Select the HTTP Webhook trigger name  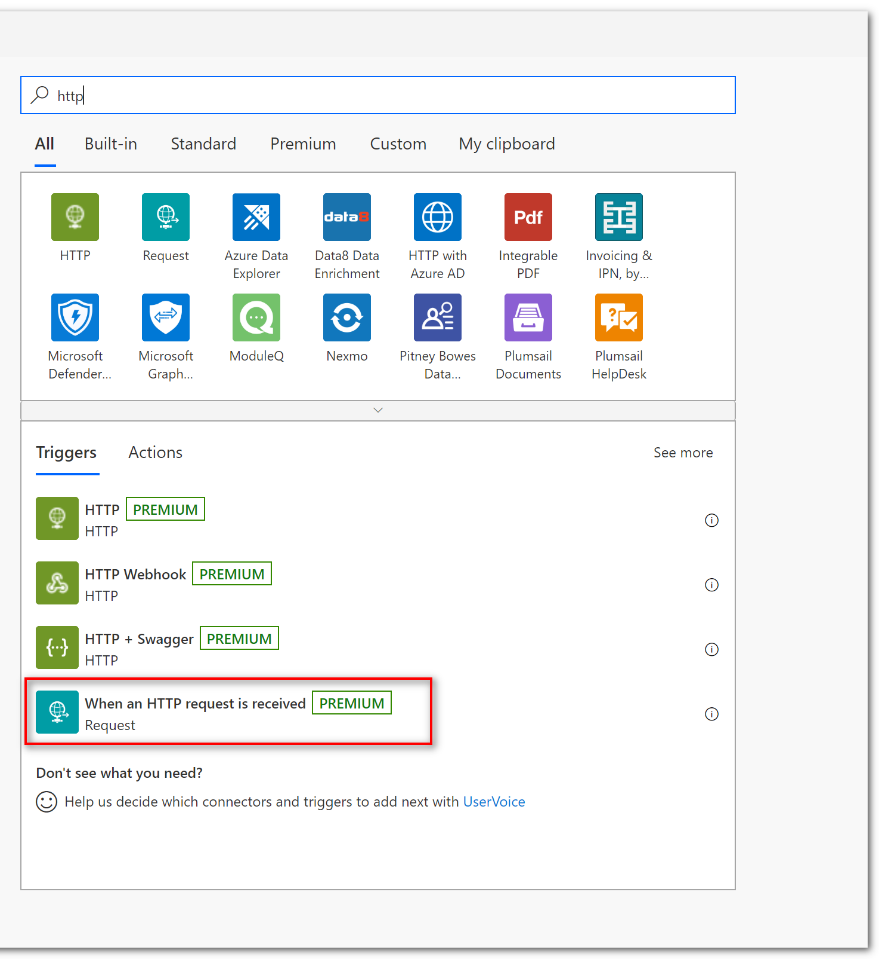136,574
